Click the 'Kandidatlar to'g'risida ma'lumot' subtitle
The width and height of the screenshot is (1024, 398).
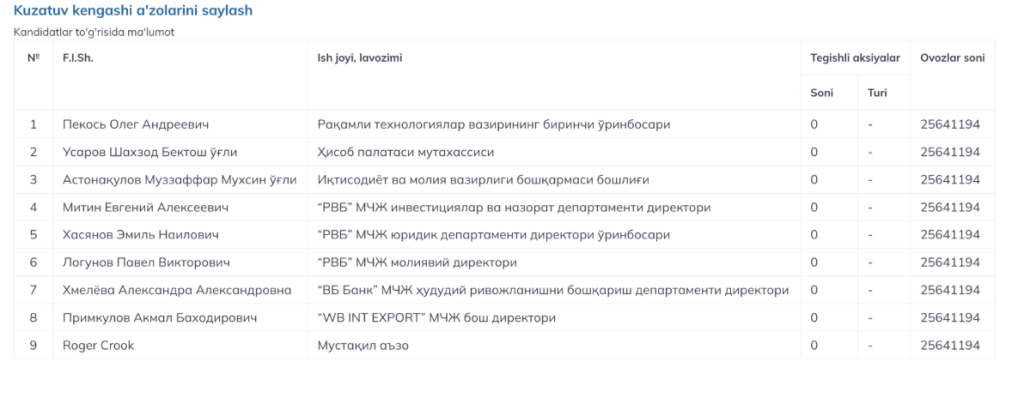coord(94,32)
